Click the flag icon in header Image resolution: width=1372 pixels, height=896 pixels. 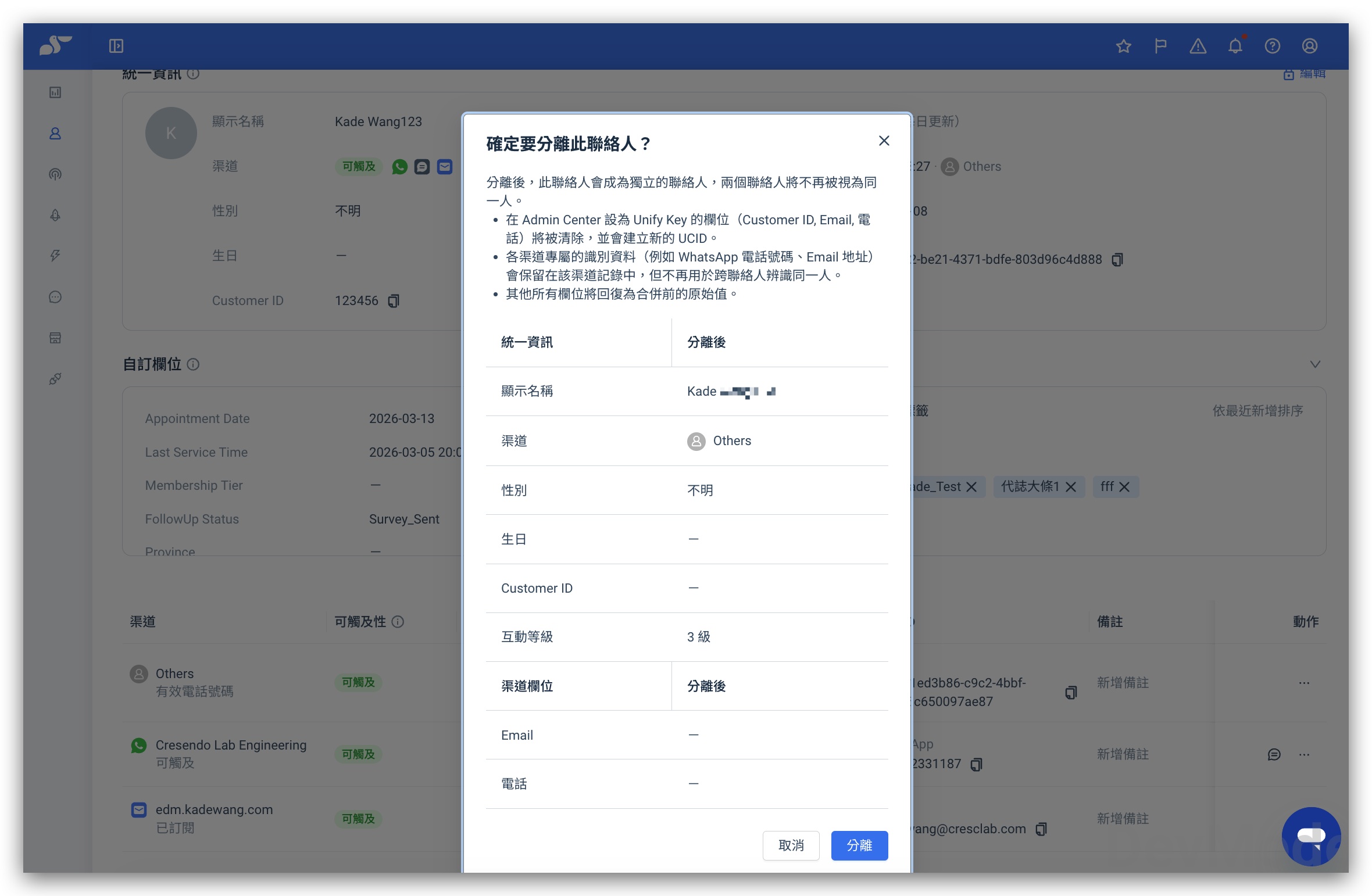point(1160,46)
